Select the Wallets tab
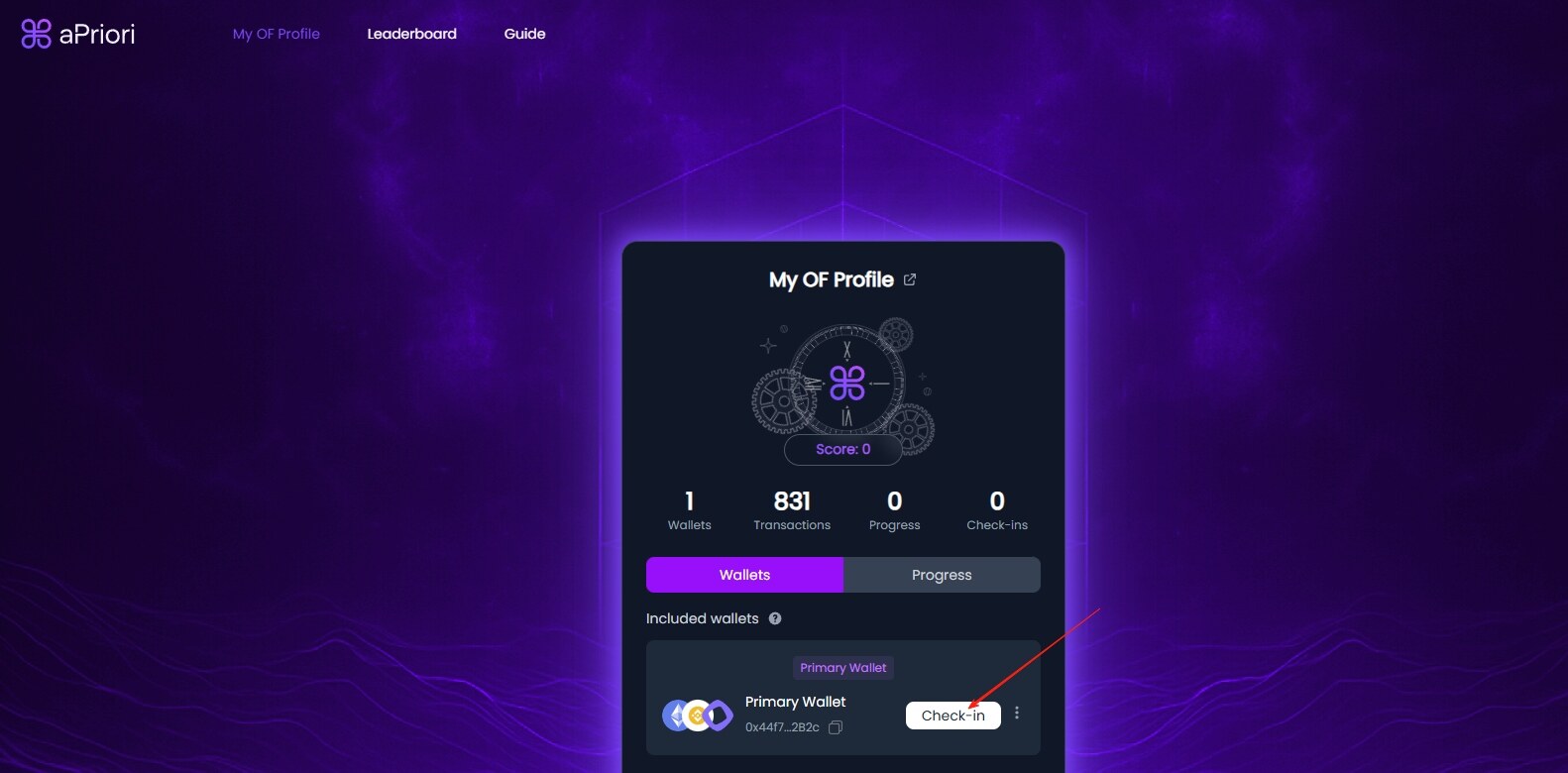Viewport: 1568px width, 773px height. (x=744, y=575)
